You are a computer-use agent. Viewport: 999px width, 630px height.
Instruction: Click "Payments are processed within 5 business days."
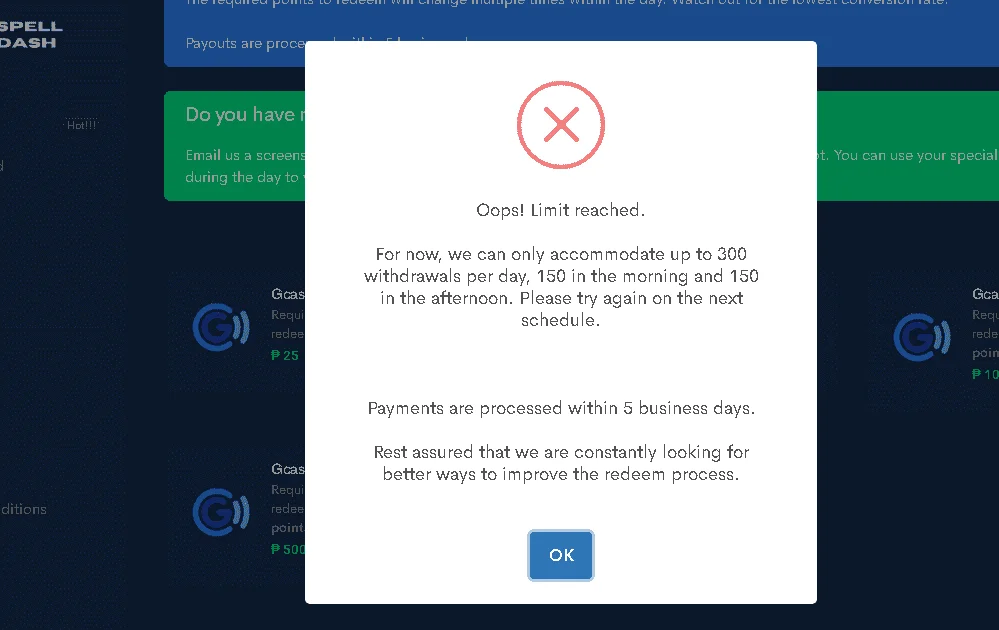[561, 408]
